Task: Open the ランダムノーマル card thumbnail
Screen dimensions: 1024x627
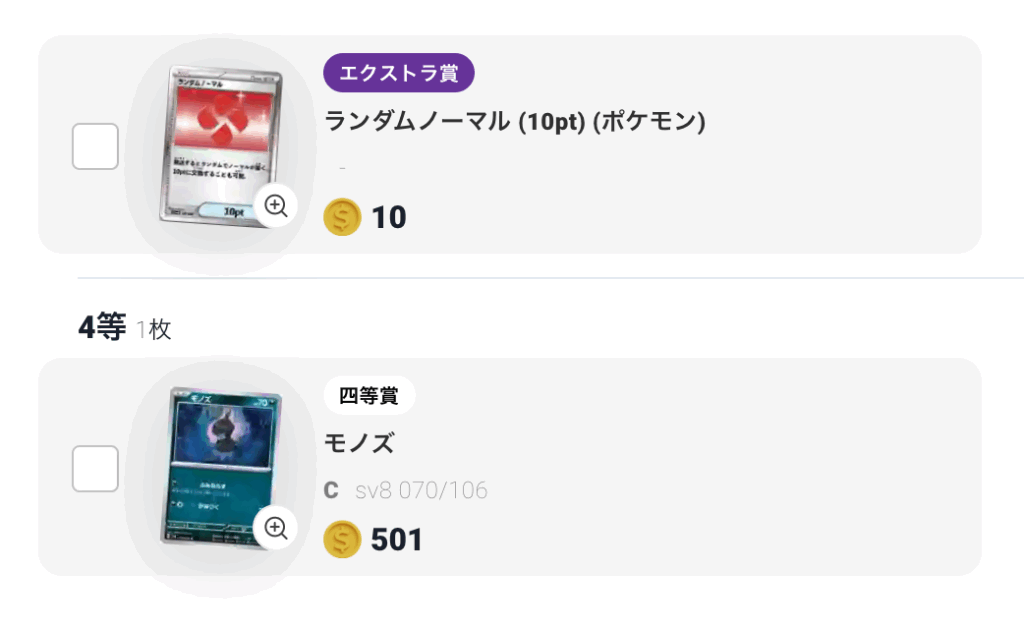Action: pos(221,146)
